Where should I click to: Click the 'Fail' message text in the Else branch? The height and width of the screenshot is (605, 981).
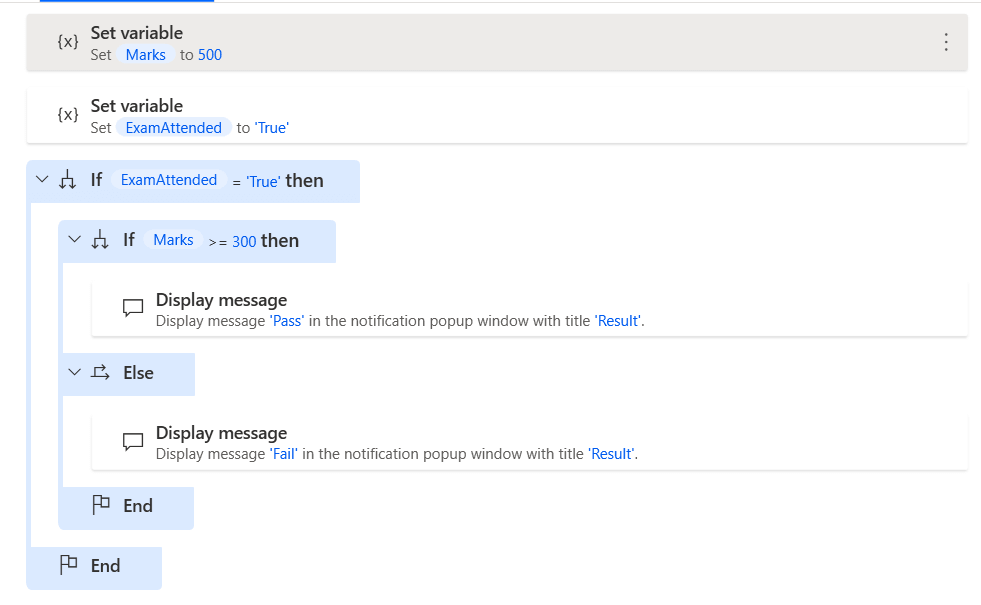pos(282,454)
